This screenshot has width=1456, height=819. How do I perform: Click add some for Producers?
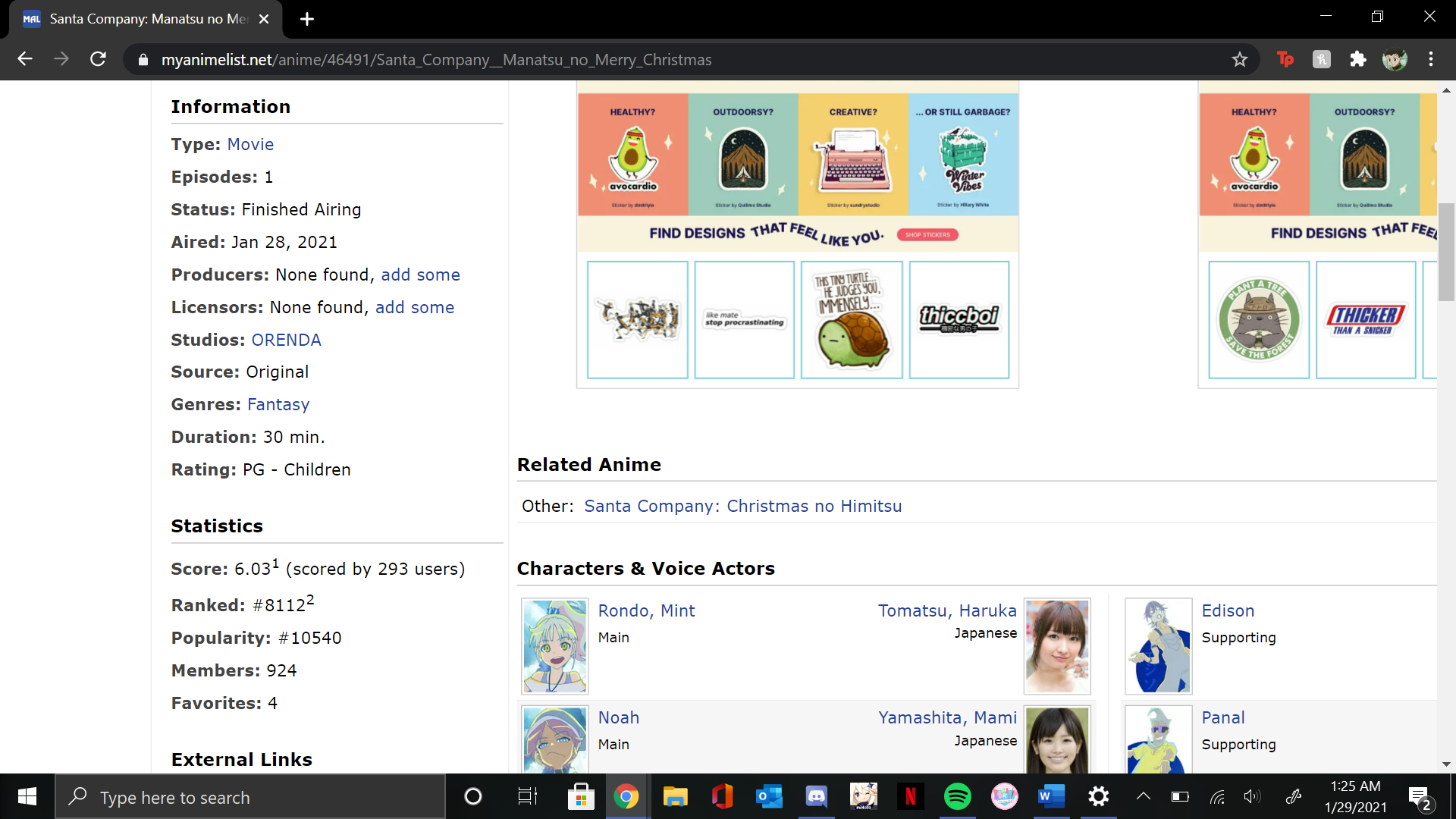[420, 275]
